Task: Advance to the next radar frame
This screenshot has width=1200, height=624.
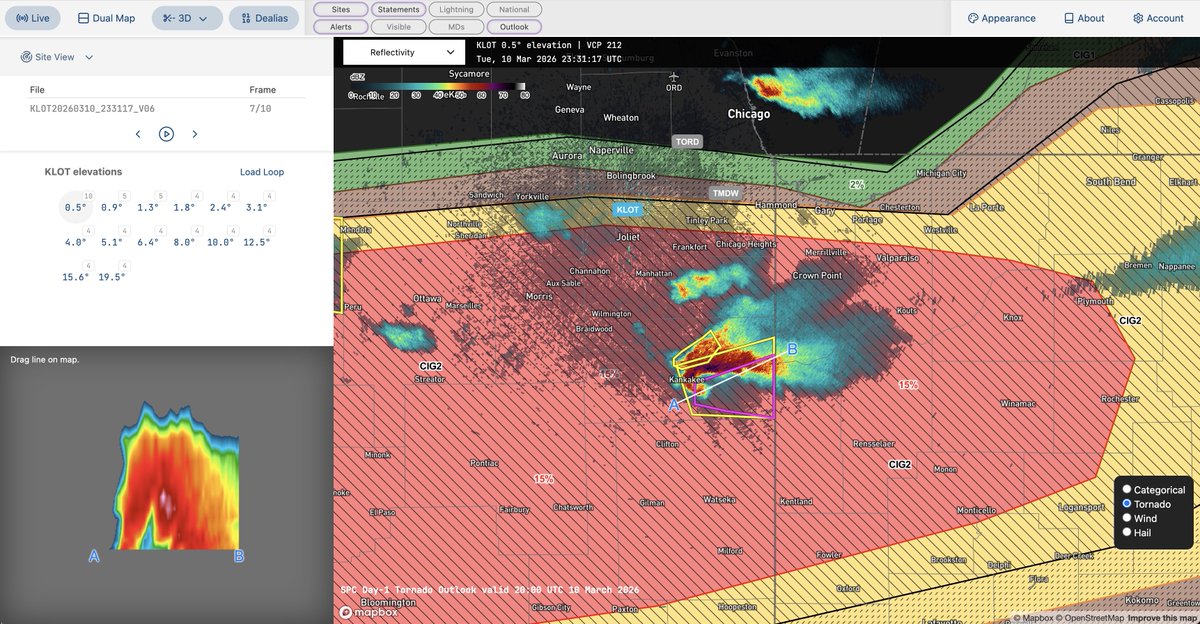Action: click(x=195, y=132)
